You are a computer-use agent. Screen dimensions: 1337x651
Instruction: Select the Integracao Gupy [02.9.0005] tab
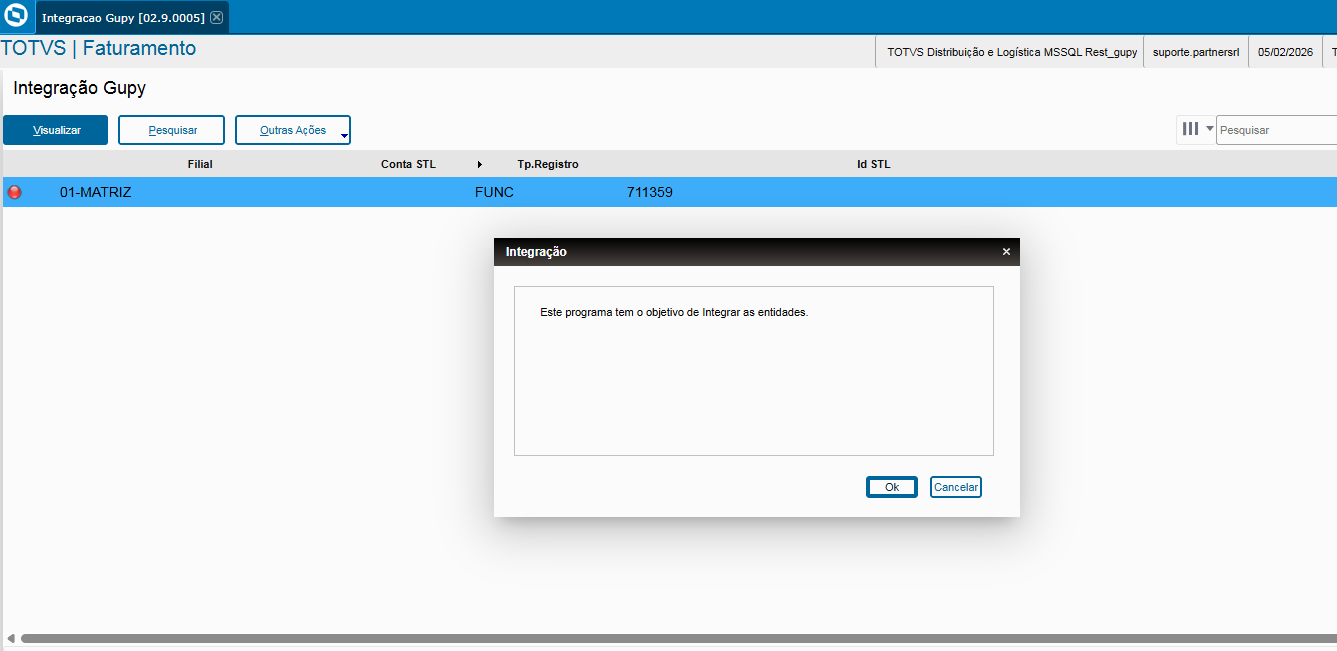point(122,18)
